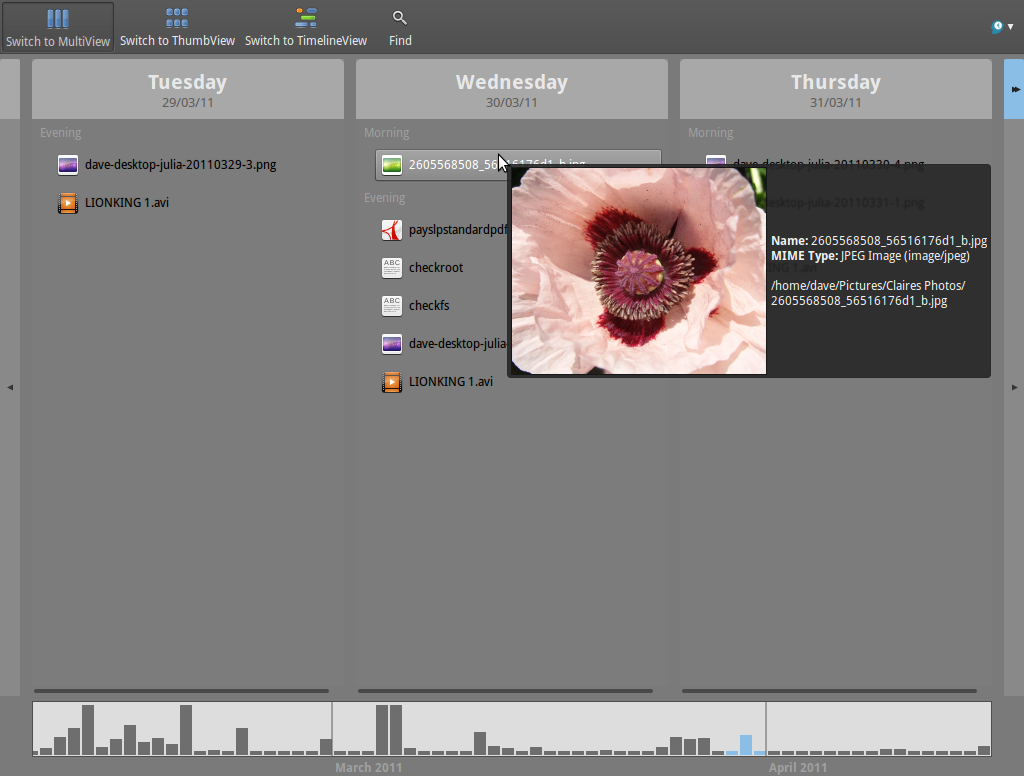Go to next day with right arrow
1024x776 pixels.
tap(1014, 387)
